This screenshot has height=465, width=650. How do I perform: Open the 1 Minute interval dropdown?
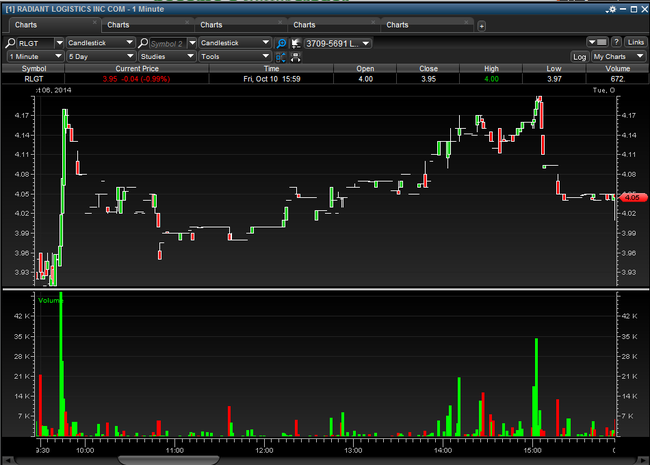click(x=36, y=57)
